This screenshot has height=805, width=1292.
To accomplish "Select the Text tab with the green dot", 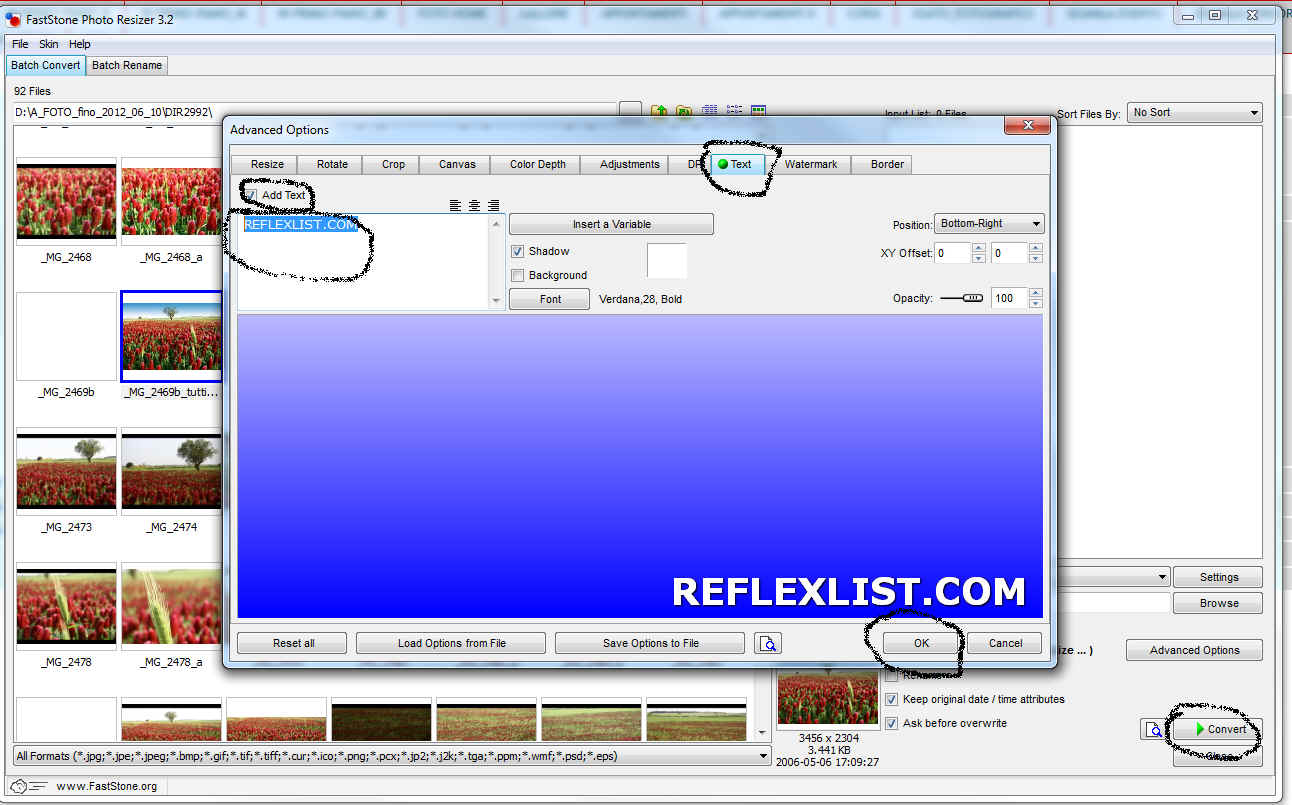I will pos(736,164).
